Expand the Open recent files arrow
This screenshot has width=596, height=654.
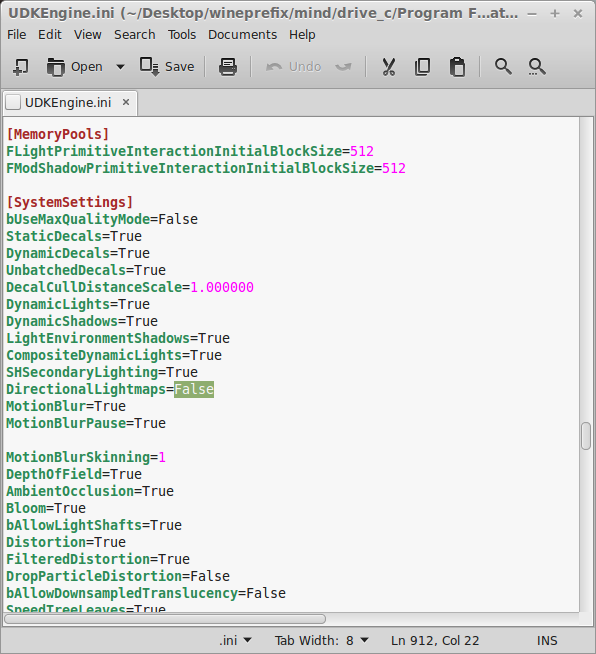(x=120, y=67)
